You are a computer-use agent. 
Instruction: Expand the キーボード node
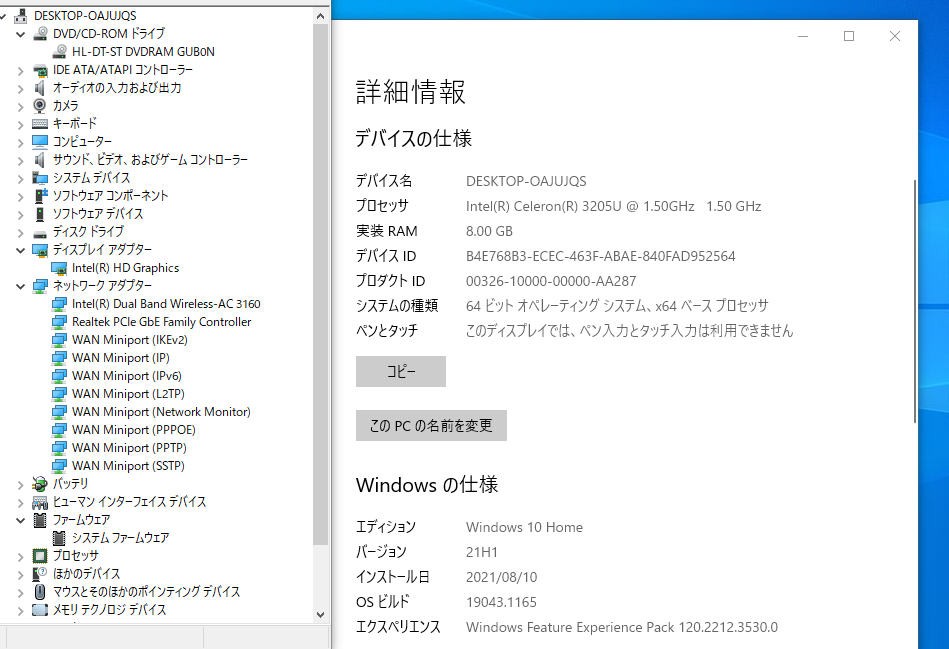tap(21, 125)
